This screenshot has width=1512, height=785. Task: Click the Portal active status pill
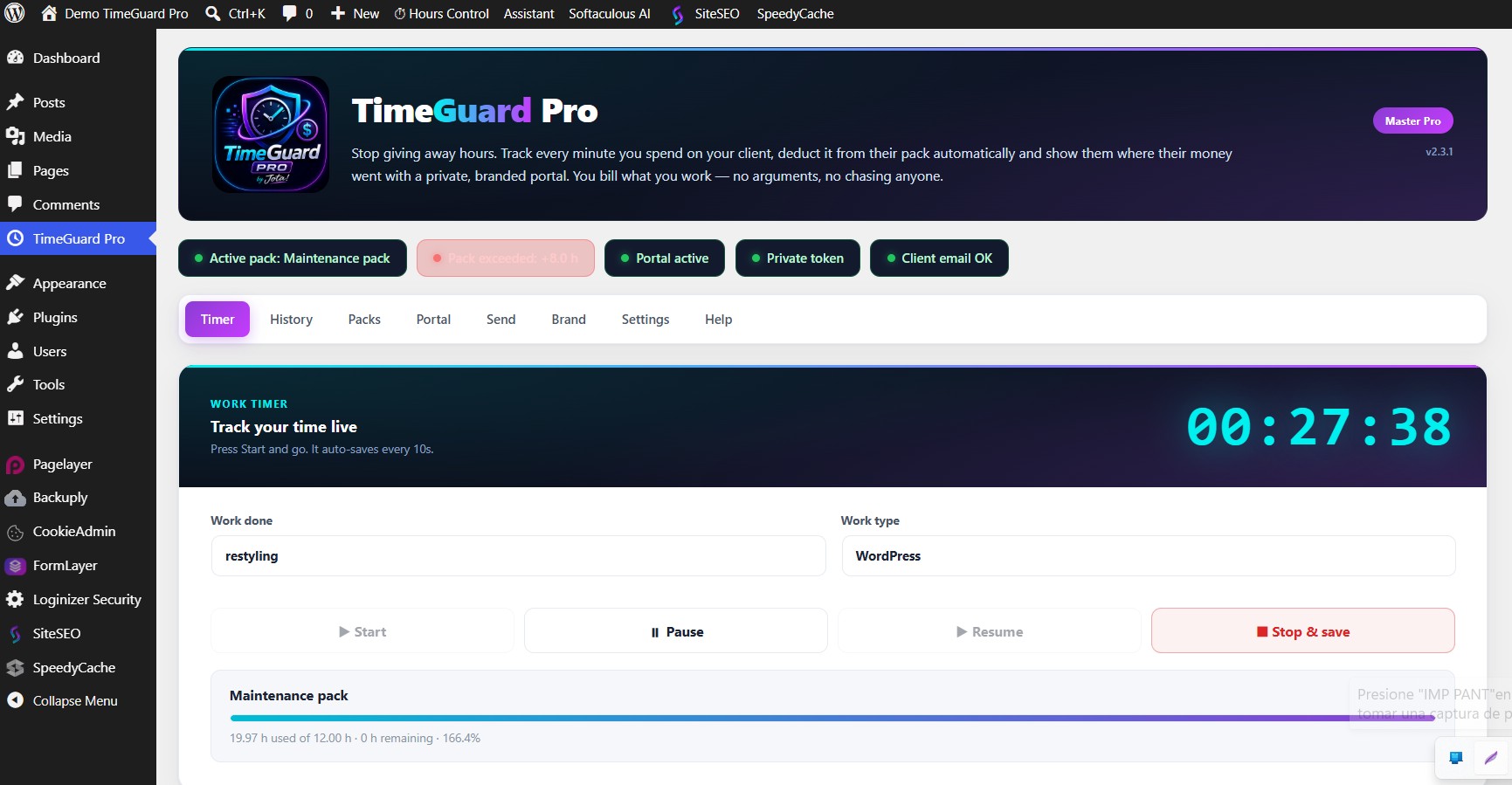coord(665,258)
